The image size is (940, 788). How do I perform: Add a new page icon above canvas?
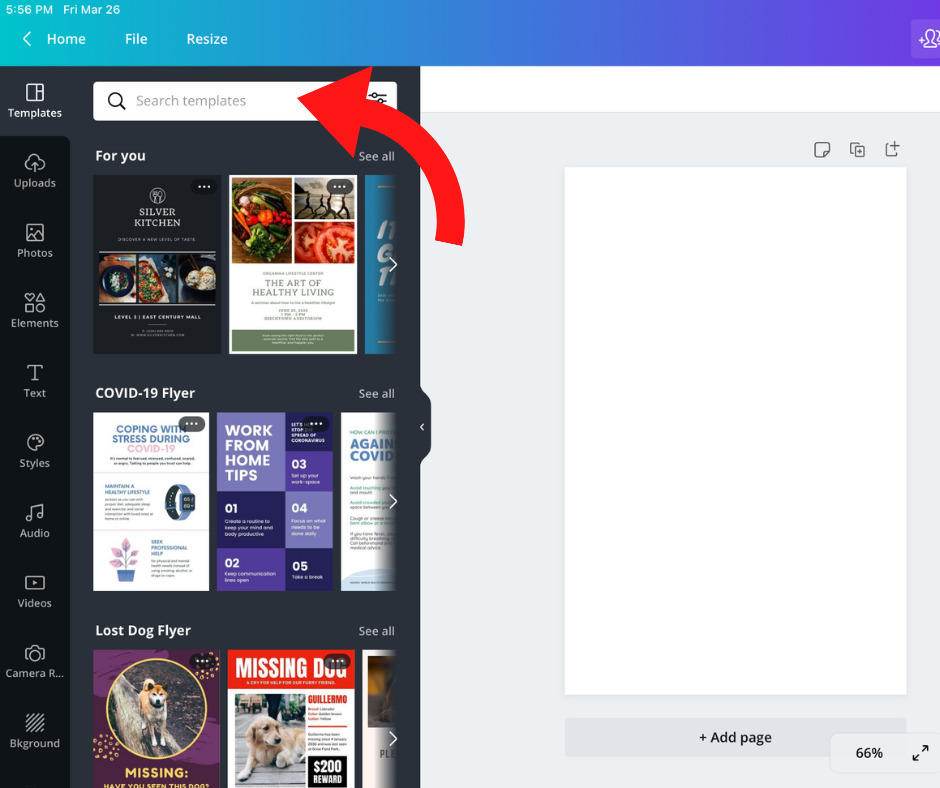click(x=892, y=149)
